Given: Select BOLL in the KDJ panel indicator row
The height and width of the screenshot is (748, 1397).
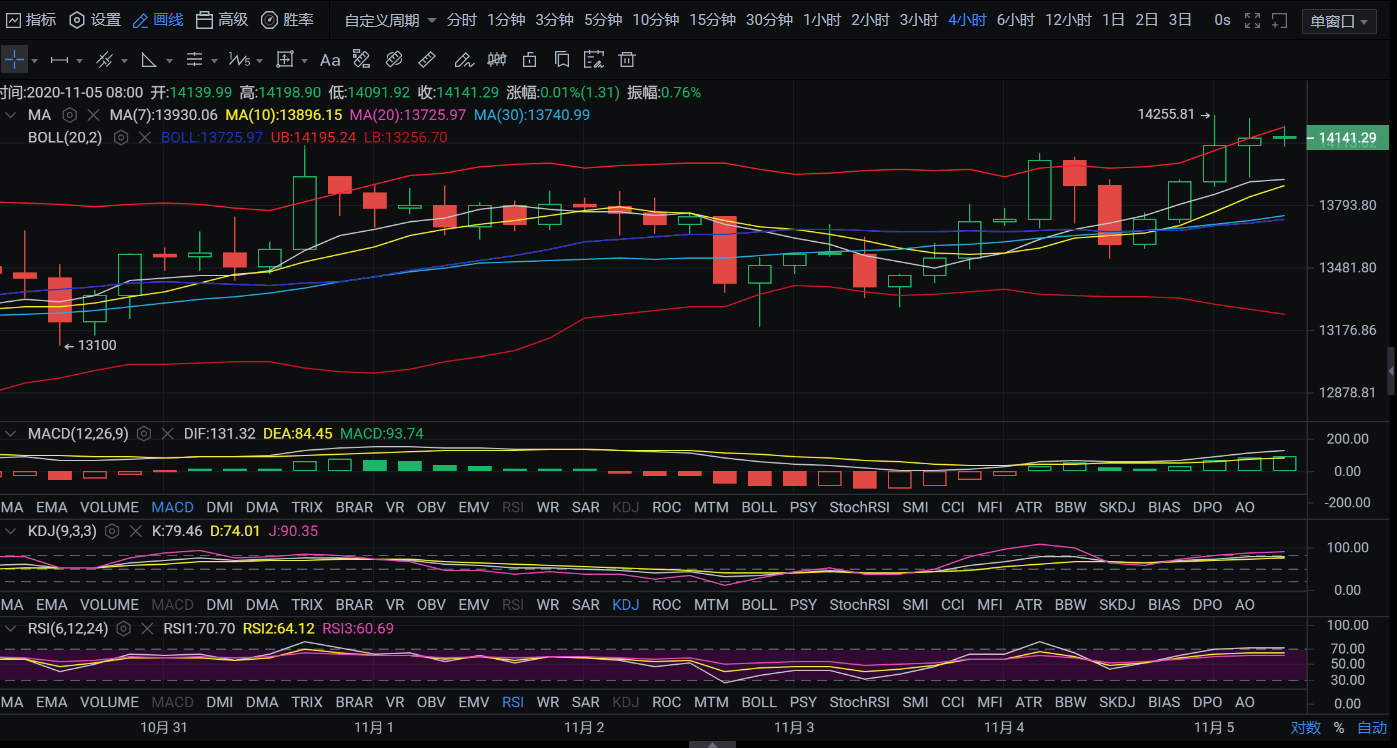Looking at the screenshot, I should pos(759,605).
